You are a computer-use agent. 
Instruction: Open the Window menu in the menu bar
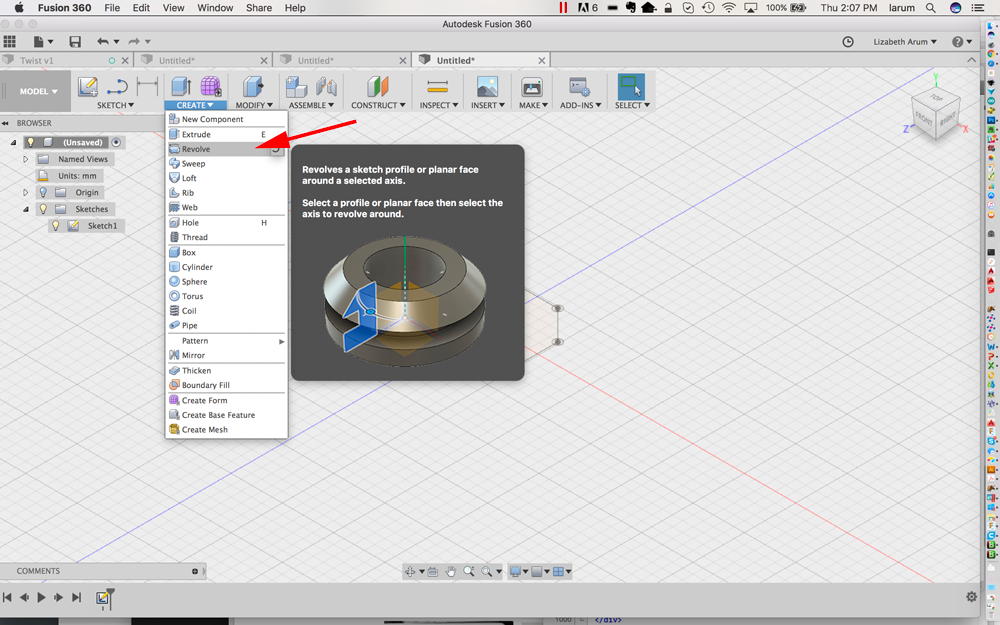click(x=215, y=8)
